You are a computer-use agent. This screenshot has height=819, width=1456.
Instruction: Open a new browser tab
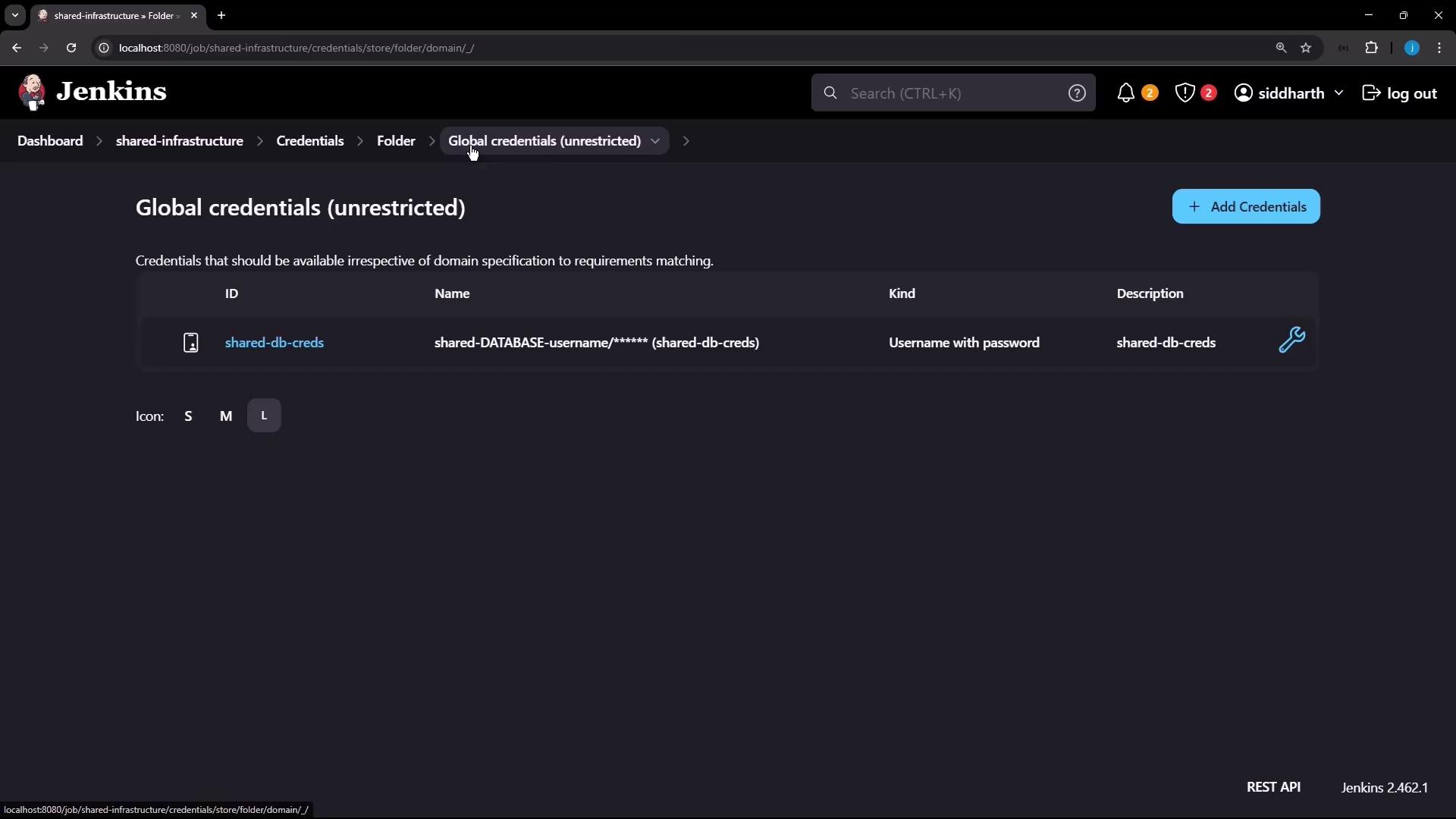point(221,15)
